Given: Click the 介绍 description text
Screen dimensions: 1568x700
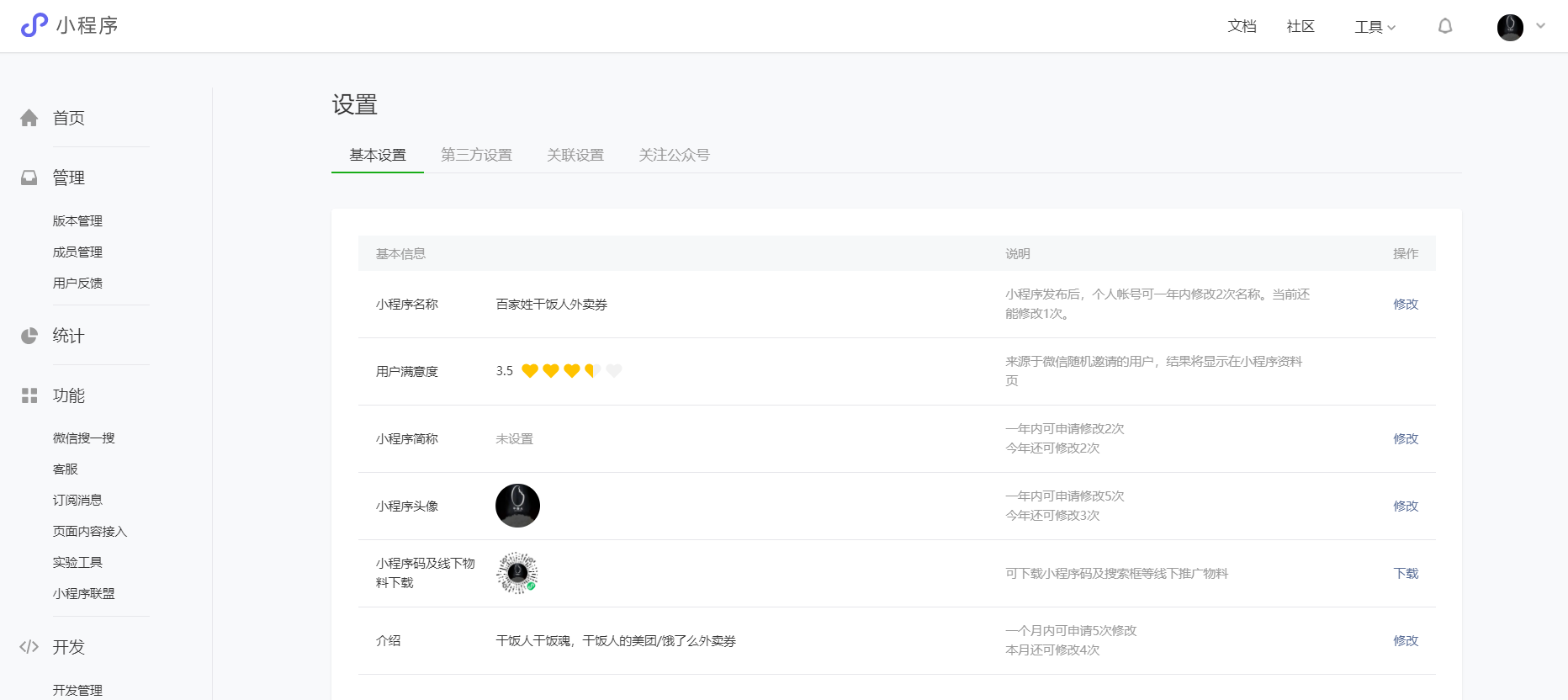Looking at the screenshot, I should pyautogui.click(x=616, y=640).
